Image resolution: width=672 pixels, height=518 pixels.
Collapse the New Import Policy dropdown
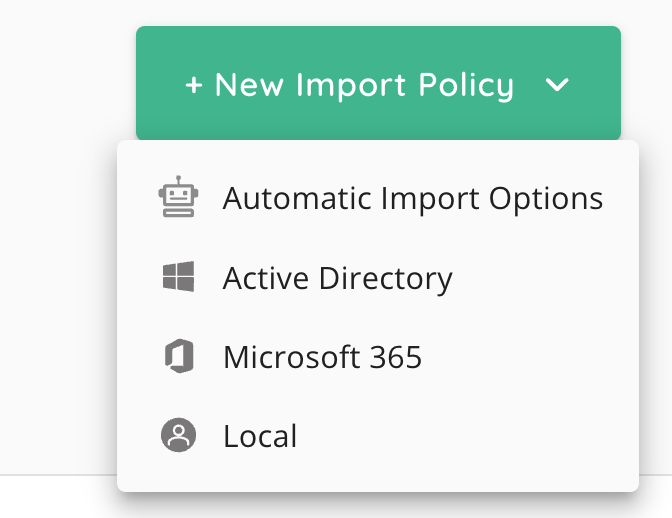557,85
